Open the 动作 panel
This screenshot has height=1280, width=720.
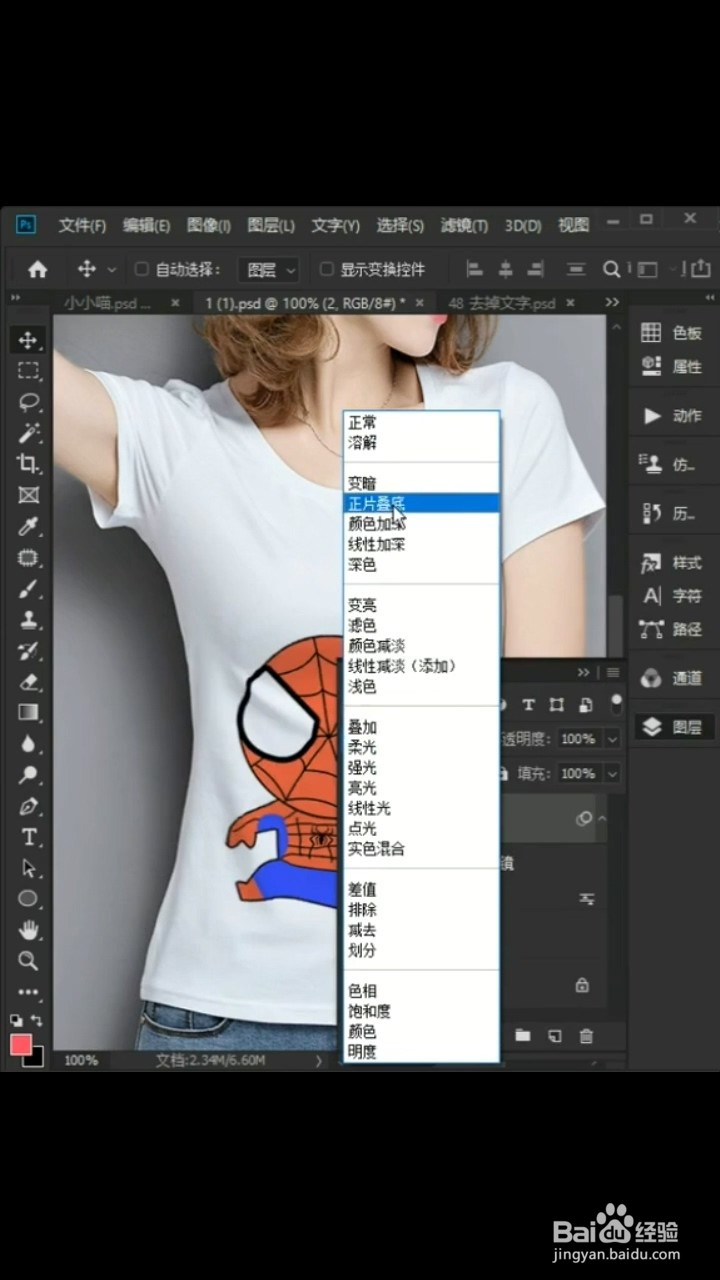pos(672,416)
